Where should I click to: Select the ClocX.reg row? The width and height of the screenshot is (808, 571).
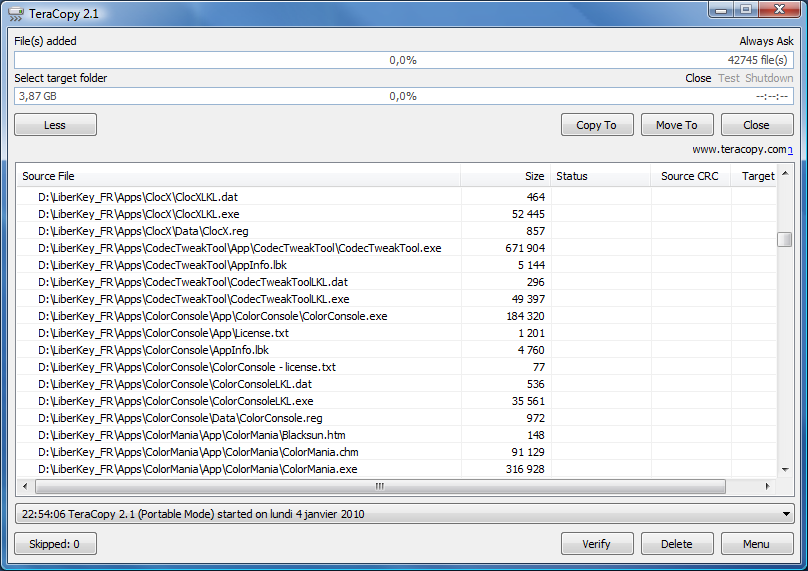click(396, 231)
